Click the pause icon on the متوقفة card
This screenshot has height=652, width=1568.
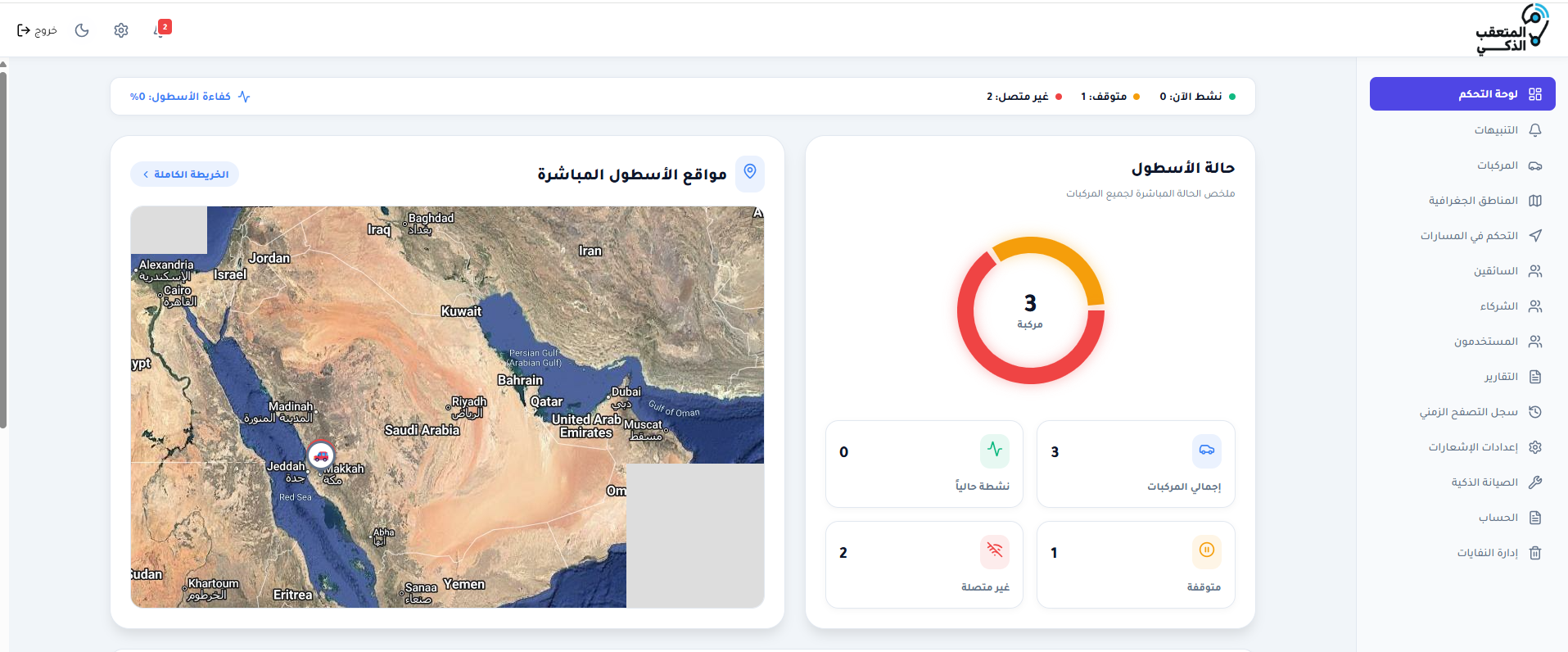[x=1207, y=550]
